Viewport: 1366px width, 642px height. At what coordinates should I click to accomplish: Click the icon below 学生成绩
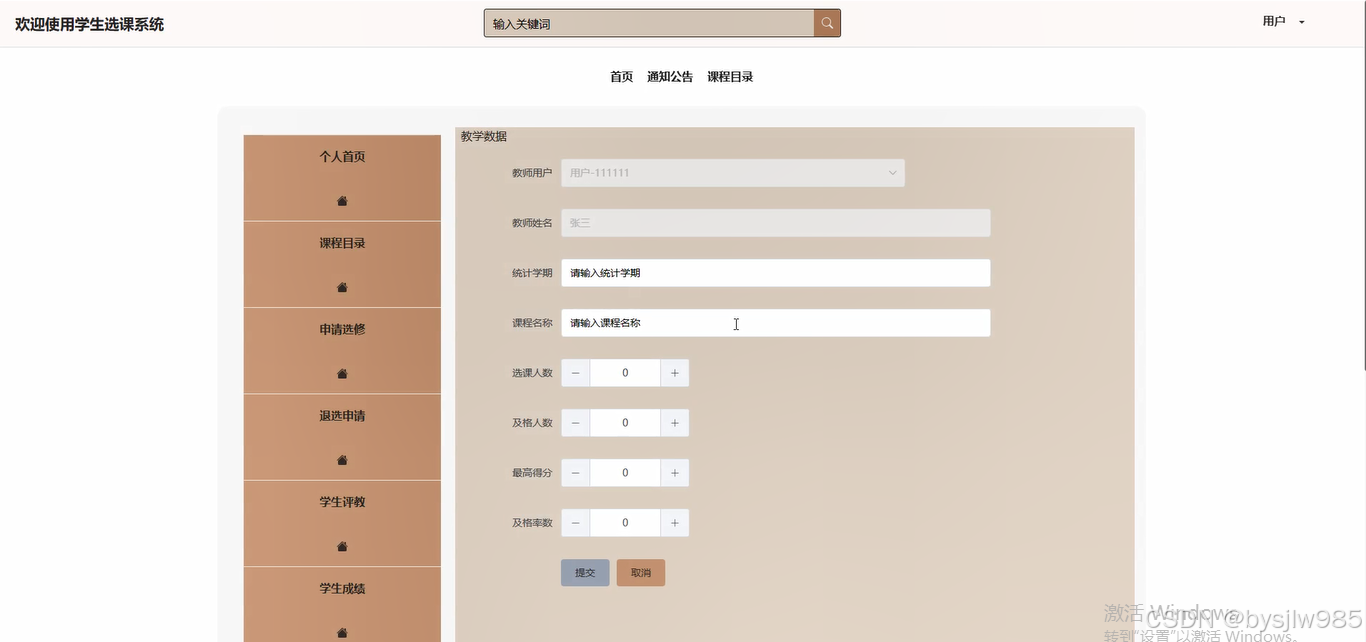click(x=341, y=632)
